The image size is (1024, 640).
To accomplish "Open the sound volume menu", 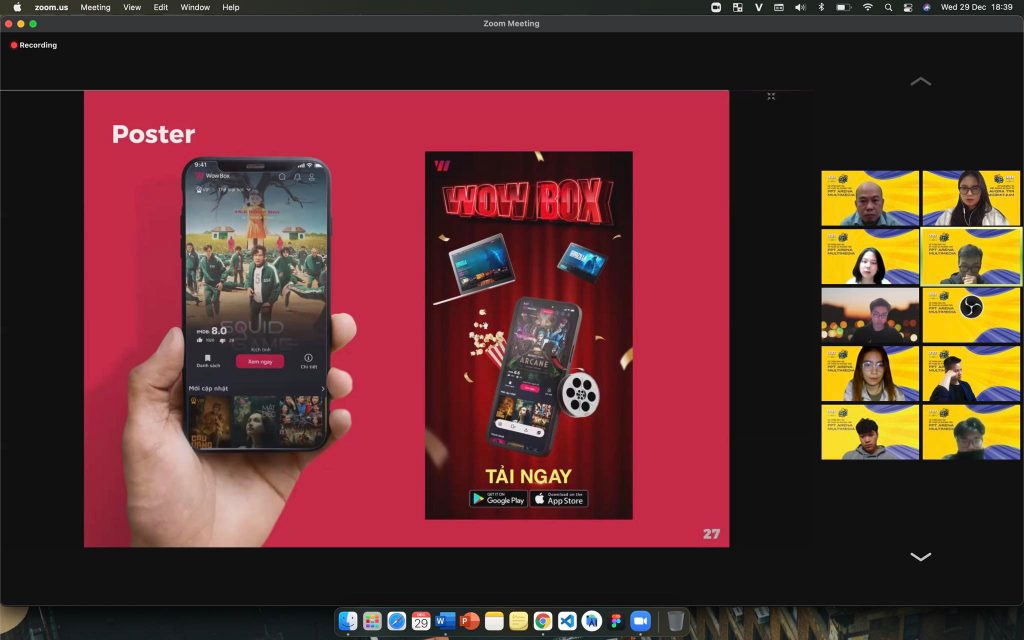I will [800, 7].
